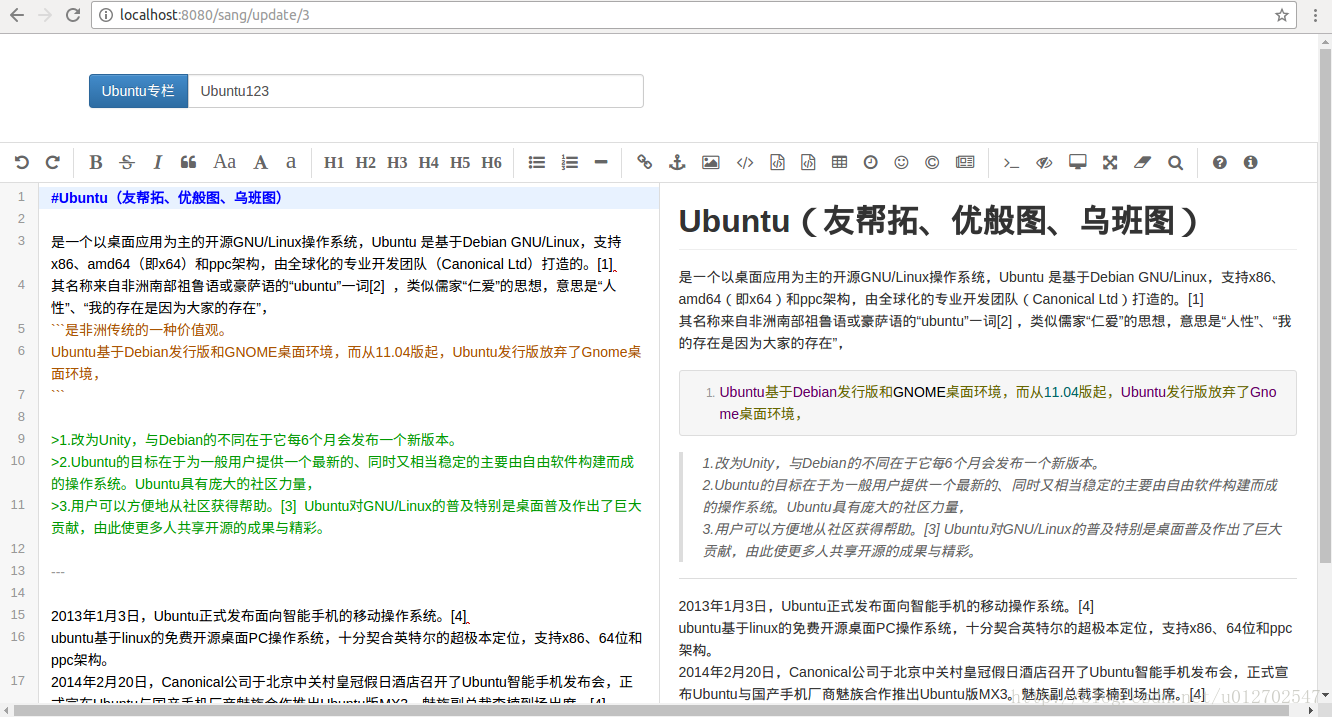Screen dimensions: 1332x717
Task: Click the preview code block text
Action: [998, 403]
